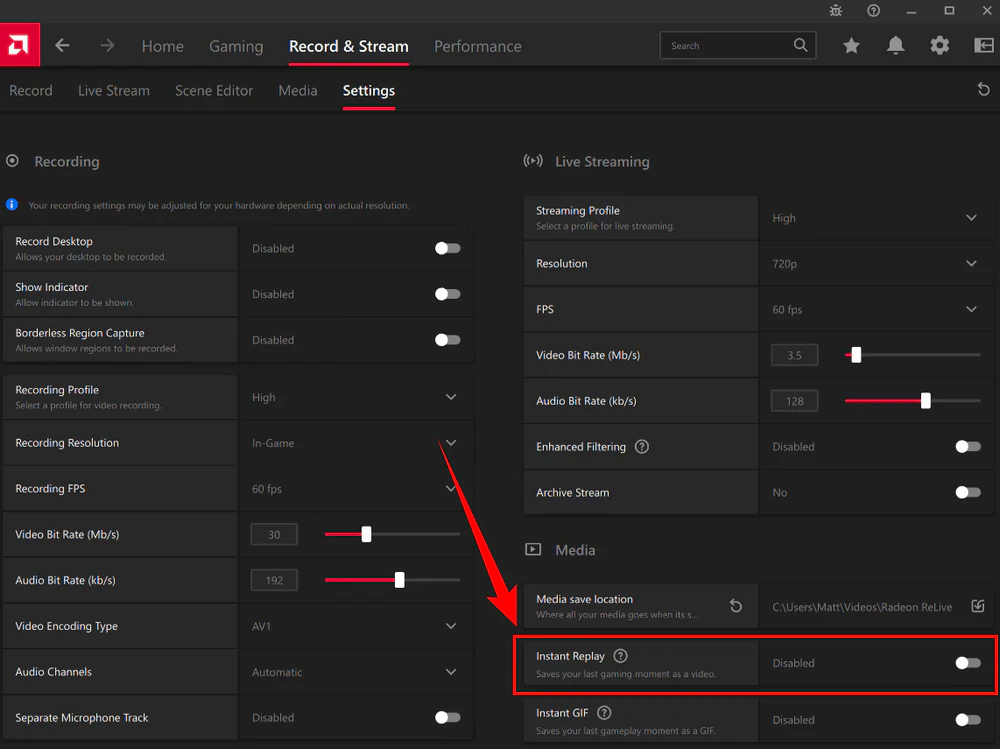
Task: Click streaming video bit rate value 3.5
Action: coord(795,355)
